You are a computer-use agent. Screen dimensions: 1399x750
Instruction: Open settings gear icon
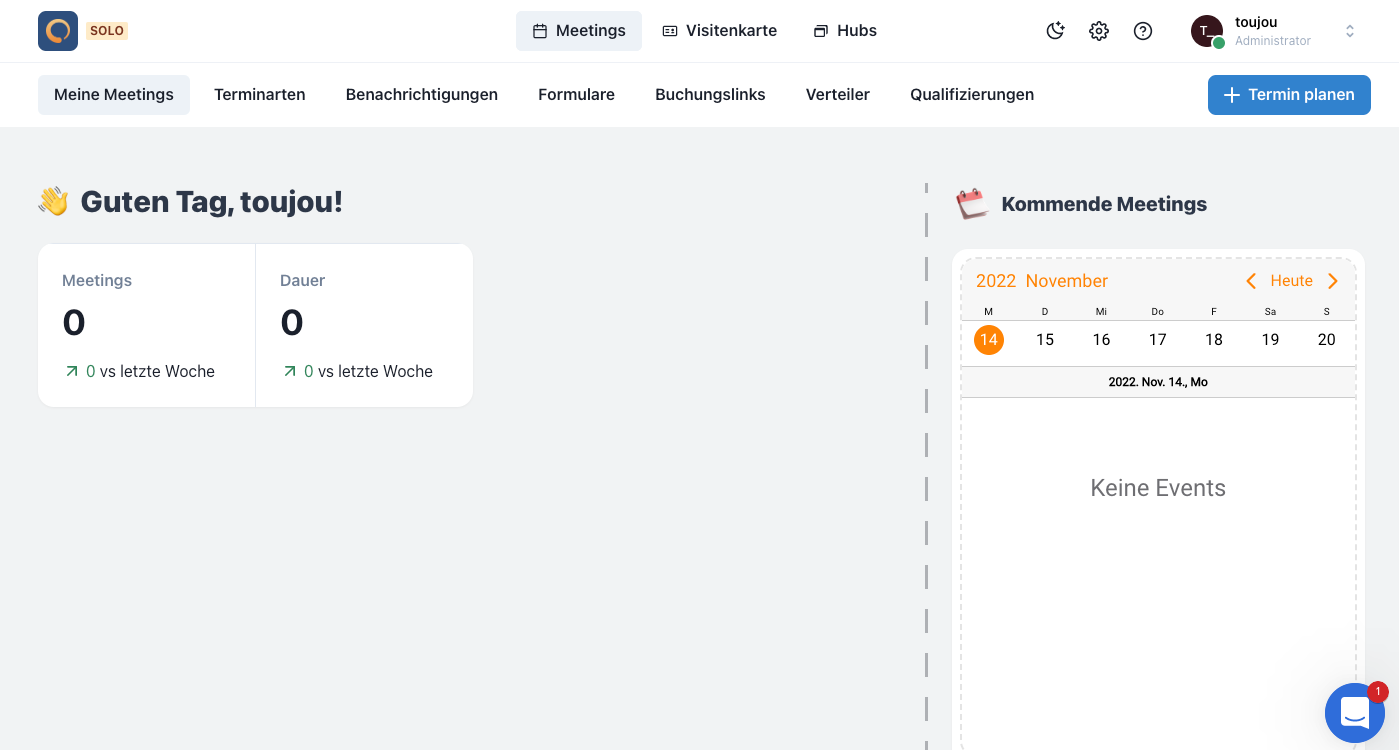coord(1099,31)
